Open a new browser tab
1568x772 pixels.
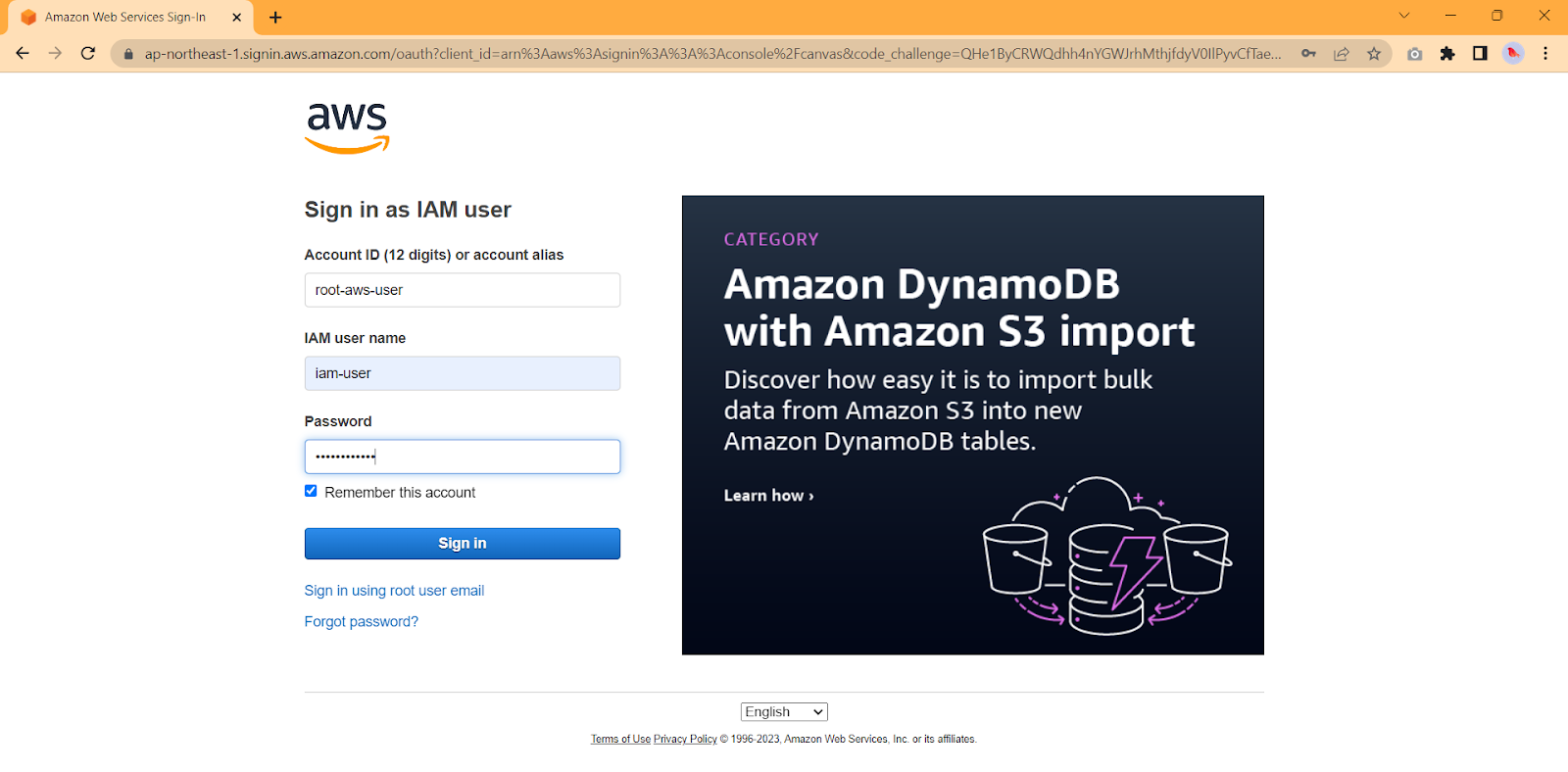[275, 18]
